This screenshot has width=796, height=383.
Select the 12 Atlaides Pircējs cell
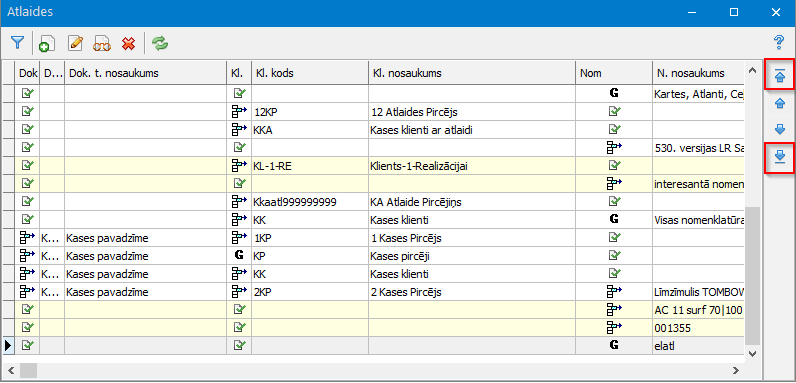pos(472,112)
